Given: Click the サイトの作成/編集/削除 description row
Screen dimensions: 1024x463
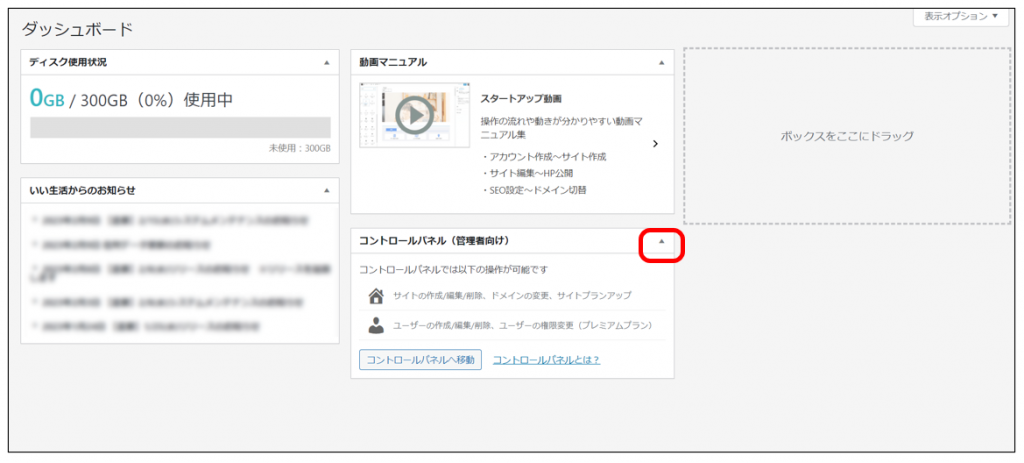Looking at the screenshot, I should pyautogui.click(x=512, y=296).
